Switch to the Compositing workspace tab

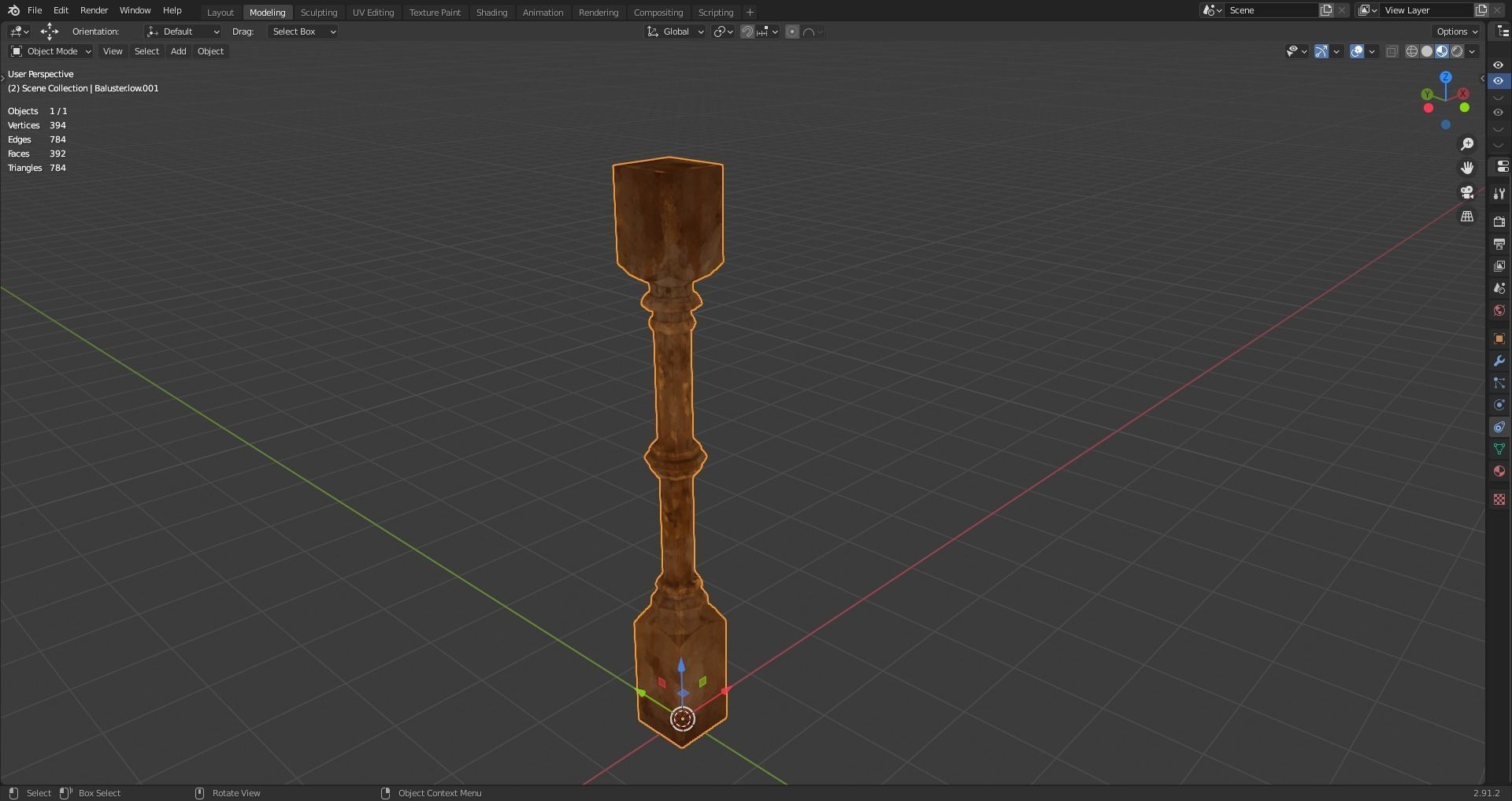pos(658,13)
